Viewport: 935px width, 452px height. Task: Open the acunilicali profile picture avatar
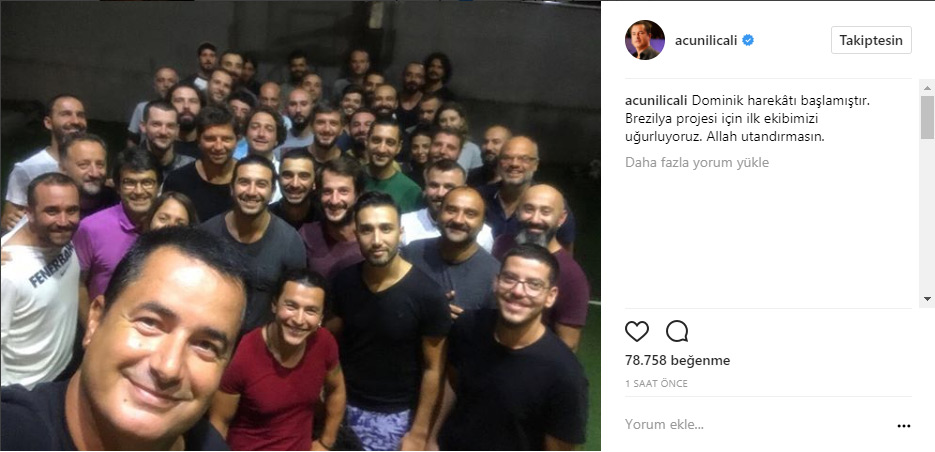[645, 40]
